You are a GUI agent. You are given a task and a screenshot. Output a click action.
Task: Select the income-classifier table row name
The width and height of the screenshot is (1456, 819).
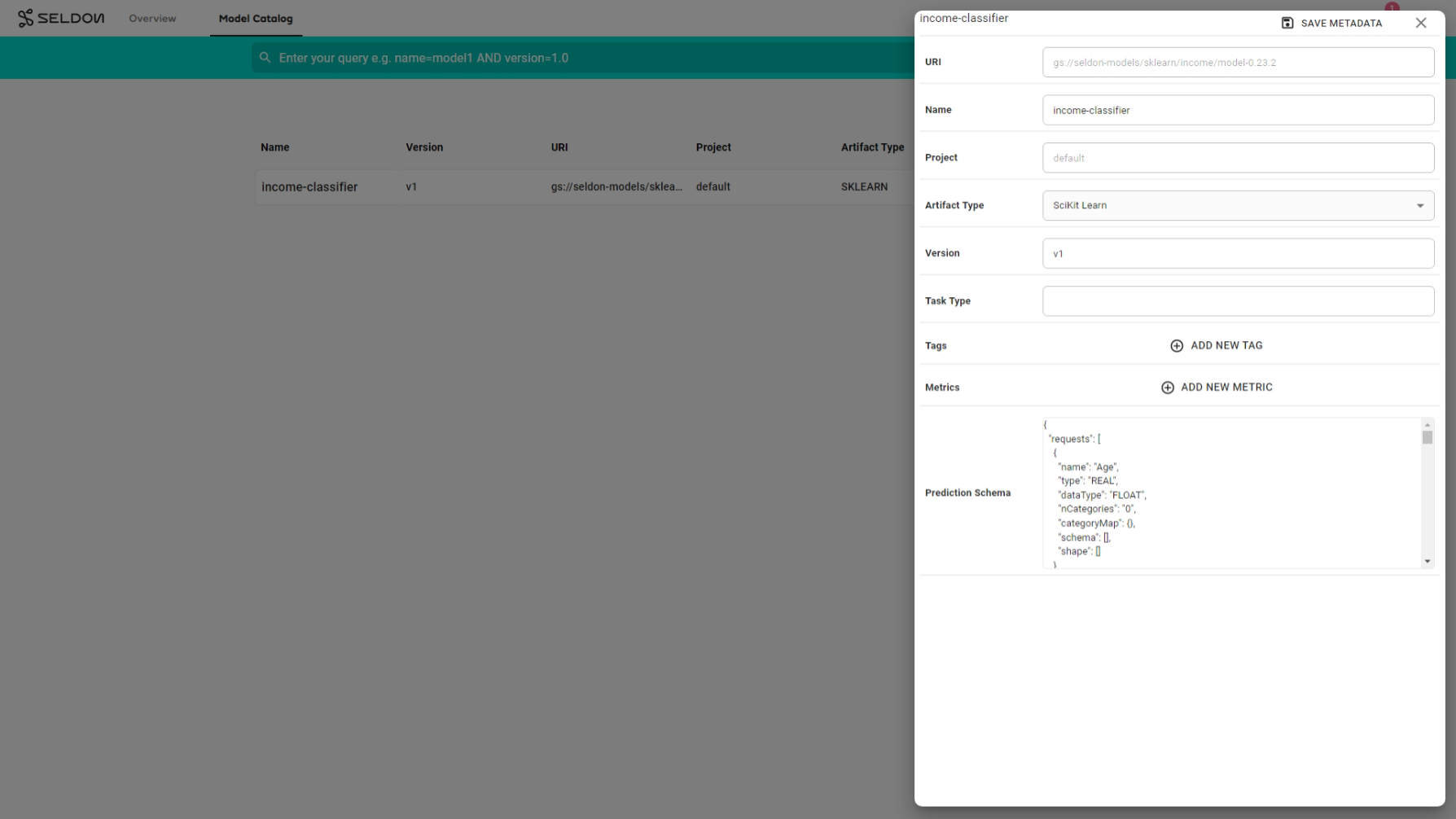click(x=309, y=186)
